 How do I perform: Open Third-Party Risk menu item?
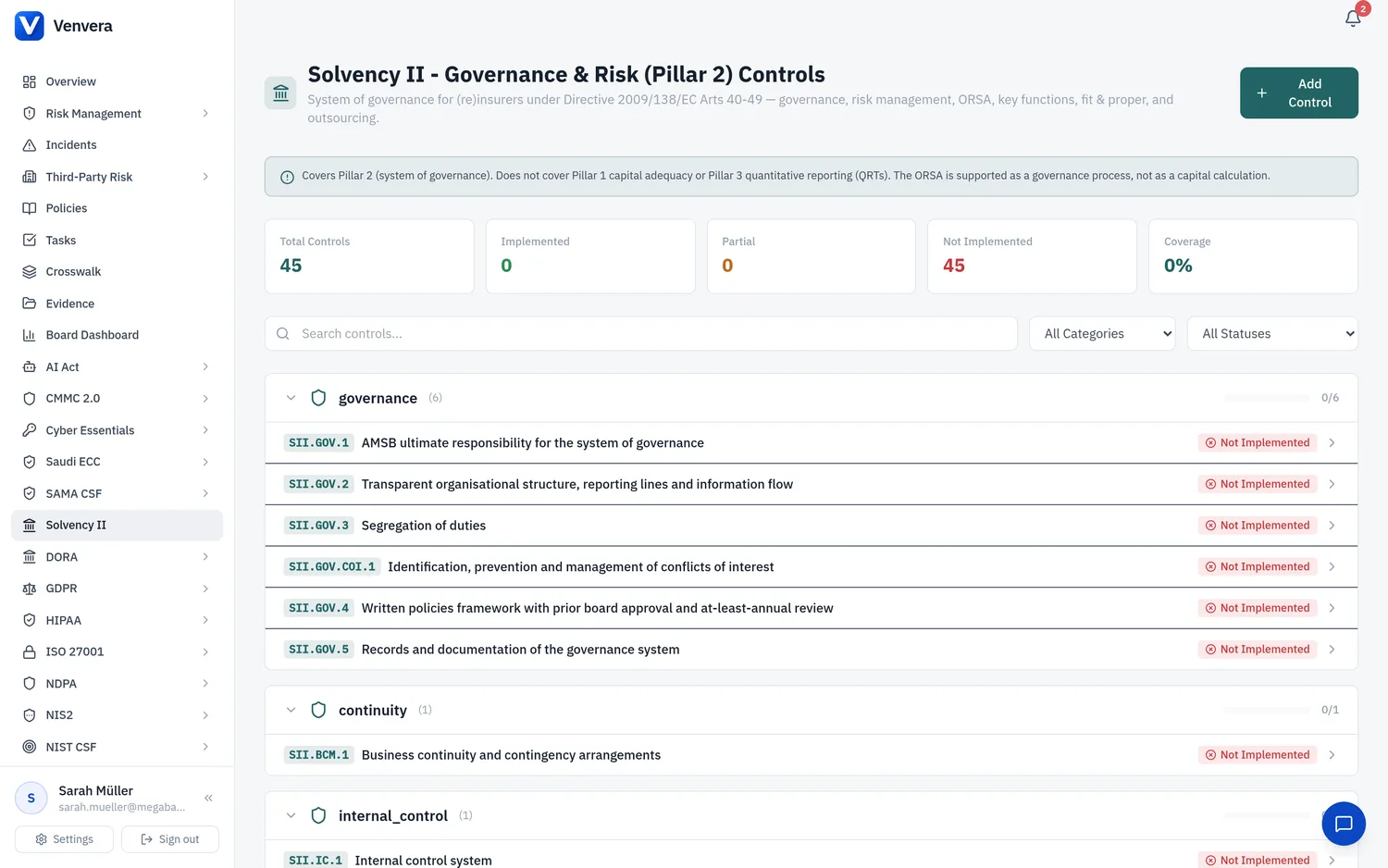117,177
